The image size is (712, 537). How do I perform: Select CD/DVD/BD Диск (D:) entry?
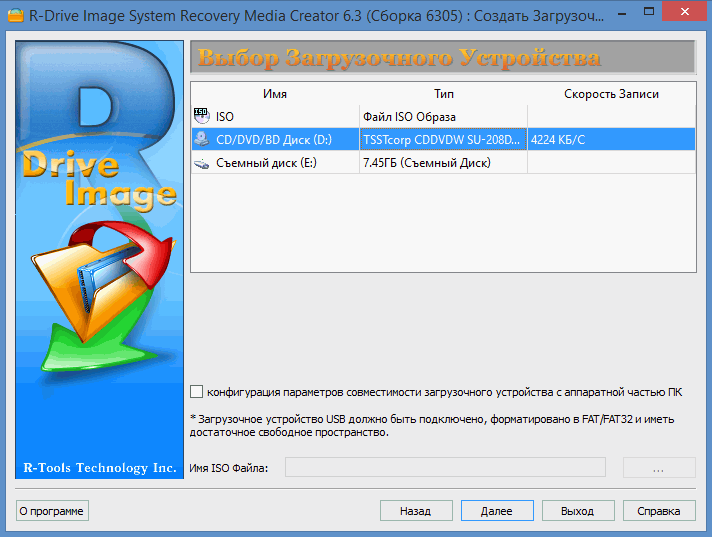pyautogui.click(x=274, y=139)
